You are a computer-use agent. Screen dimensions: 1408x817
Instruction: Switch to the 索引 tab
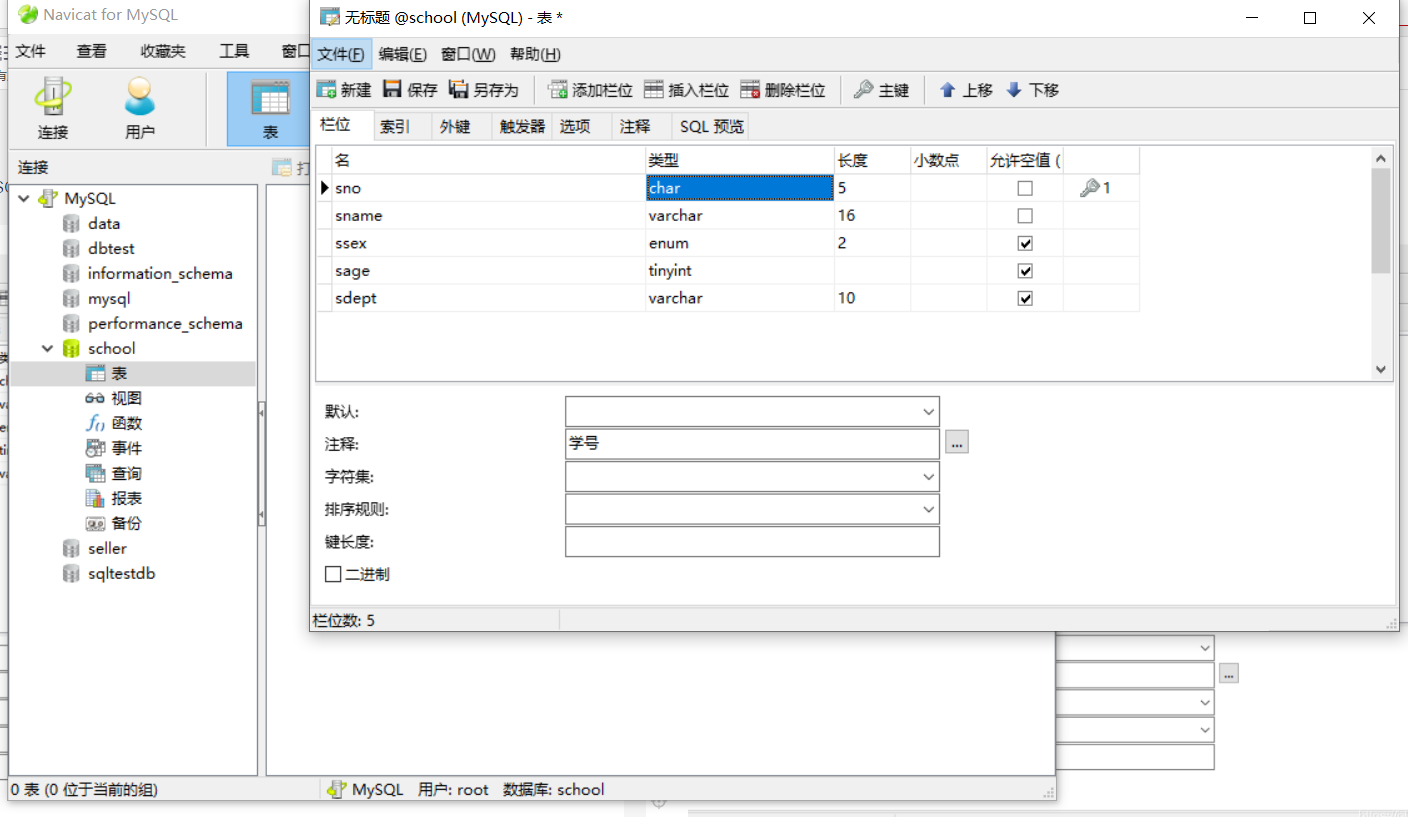[394, 126]
